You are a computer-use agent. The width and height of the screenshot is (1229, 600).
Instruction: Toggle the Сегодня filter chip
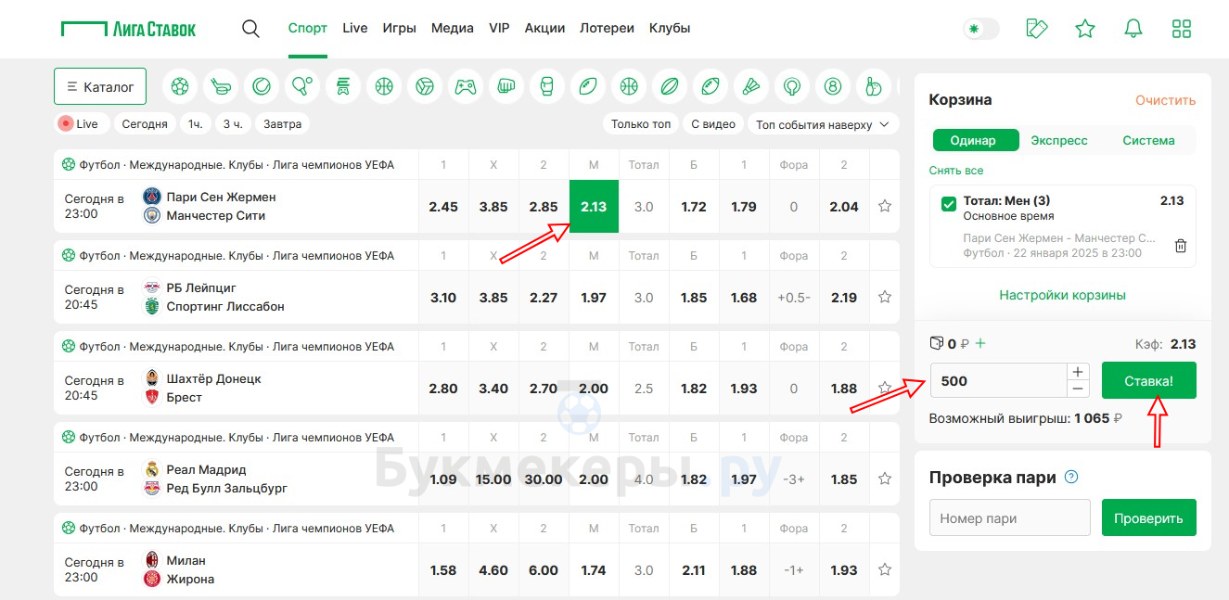(x=145, y=124)
